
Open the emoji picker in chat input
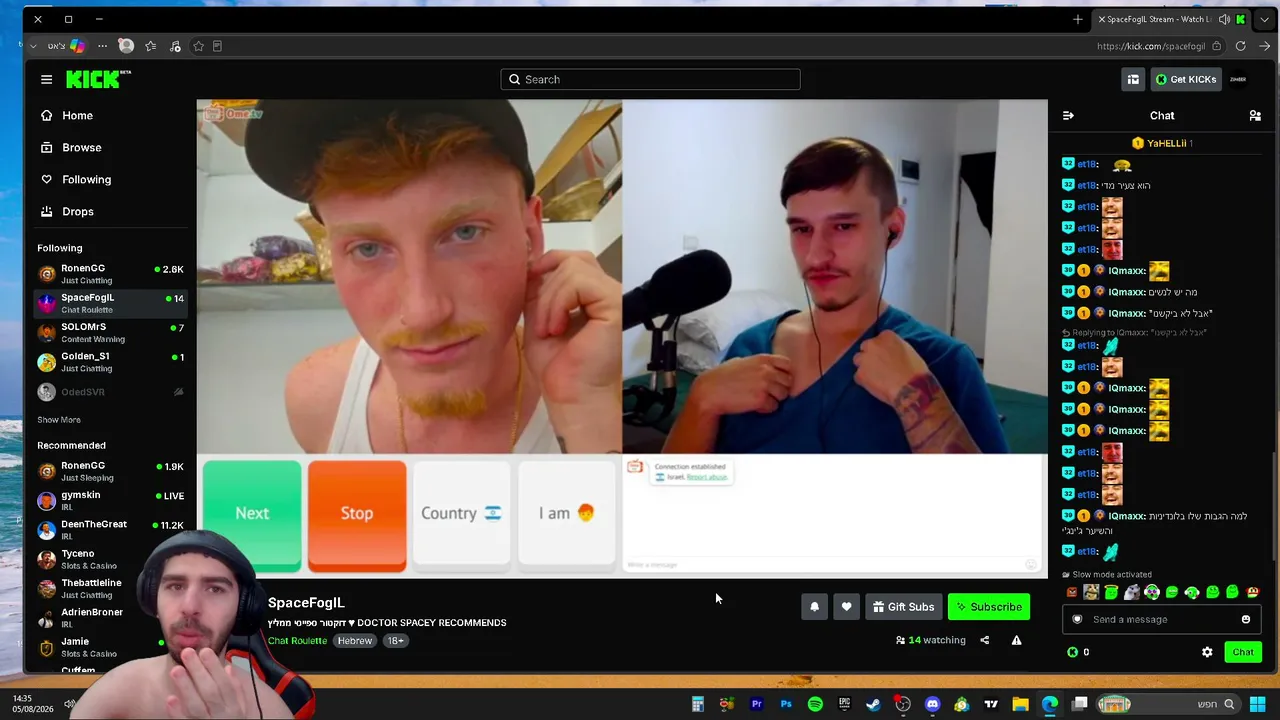click(1246, 619)
